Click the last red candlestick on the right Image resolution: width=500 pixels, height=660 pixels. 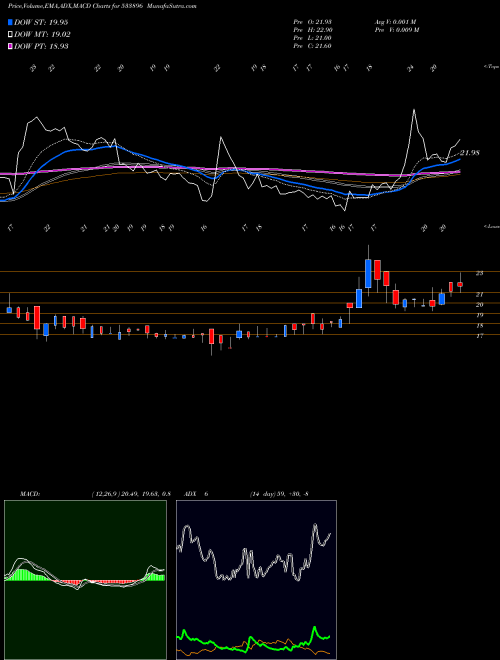coord(460,285)
